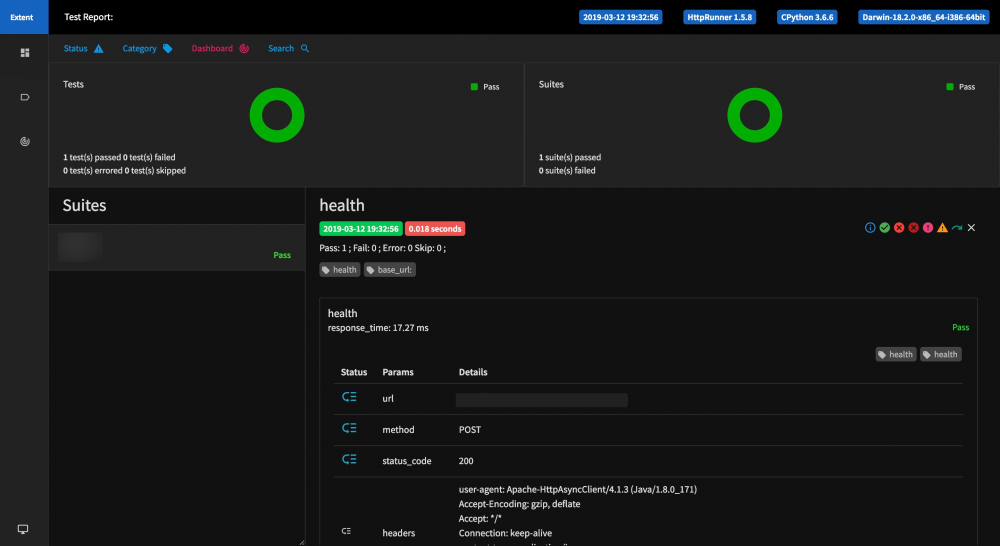Open the dashboard grid icon in sidebar
The image size is (1000, 546).
coord(25,53)
